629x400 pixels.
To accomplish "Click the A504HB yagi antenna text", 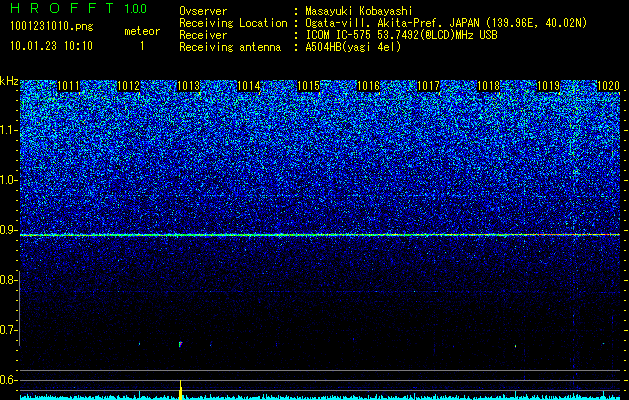I will pyautogui.click(x=353, y=47).
